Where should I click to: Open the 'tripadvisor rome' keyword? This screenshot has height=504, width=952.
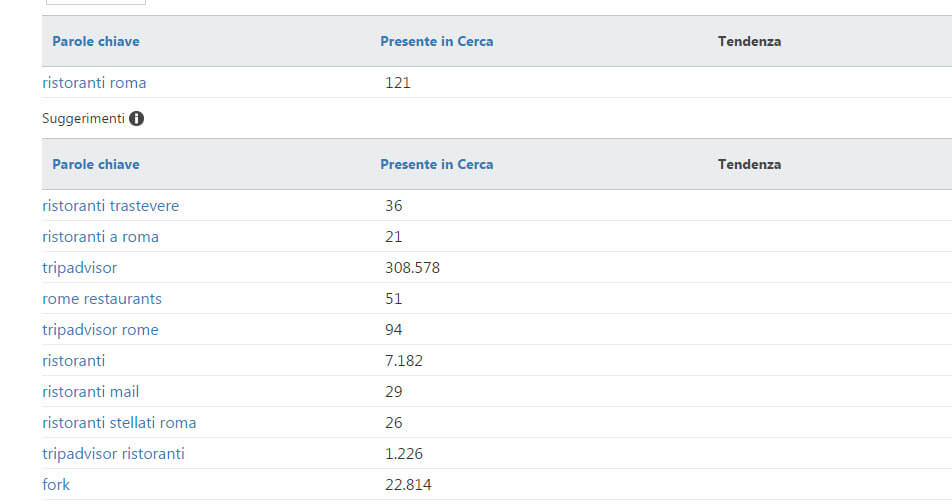coord(100,330)
